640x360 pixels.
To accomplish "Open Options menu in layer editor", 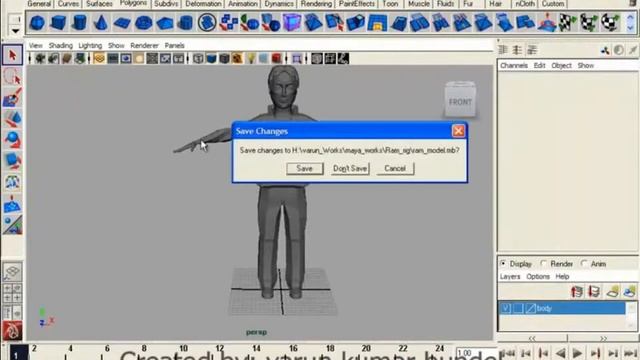I will tap(538, 276).
